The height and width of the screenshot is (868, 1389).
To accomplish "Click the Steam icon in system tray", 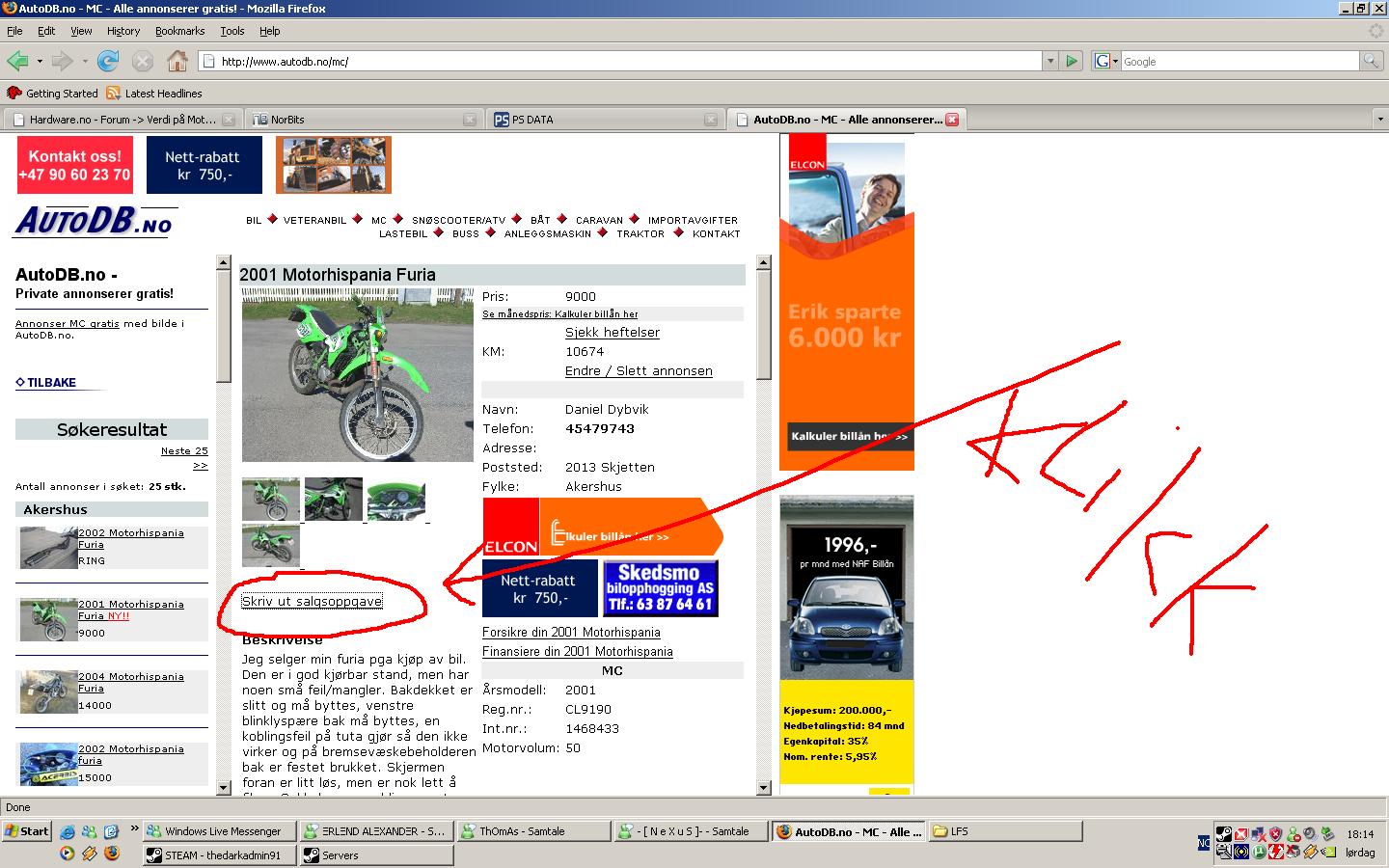I will tap(1224, 834).
